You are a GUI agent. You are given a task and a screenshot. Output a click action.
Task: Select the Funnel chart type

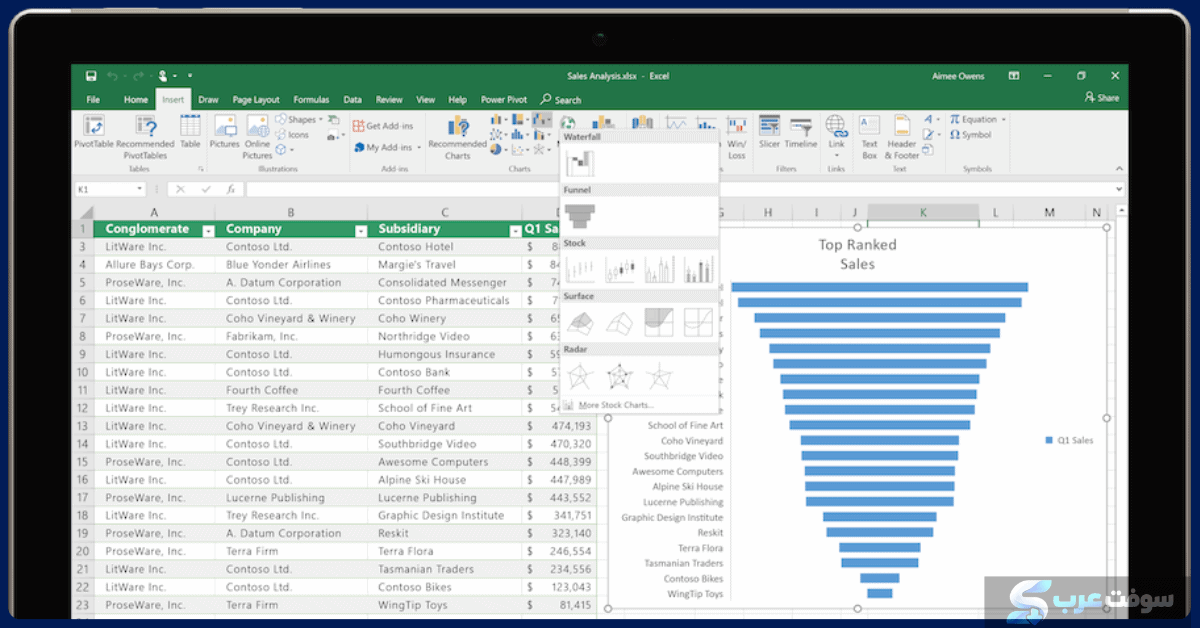580,214
